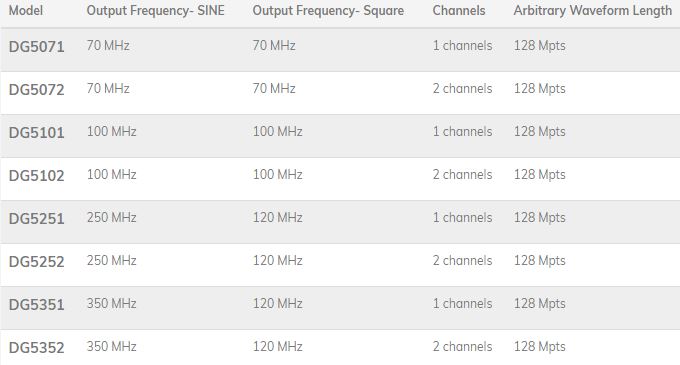Click the 350 MHz sine value for DG5352
The width and height of the screenshot is (680, 365).
(x=111, y=346)
